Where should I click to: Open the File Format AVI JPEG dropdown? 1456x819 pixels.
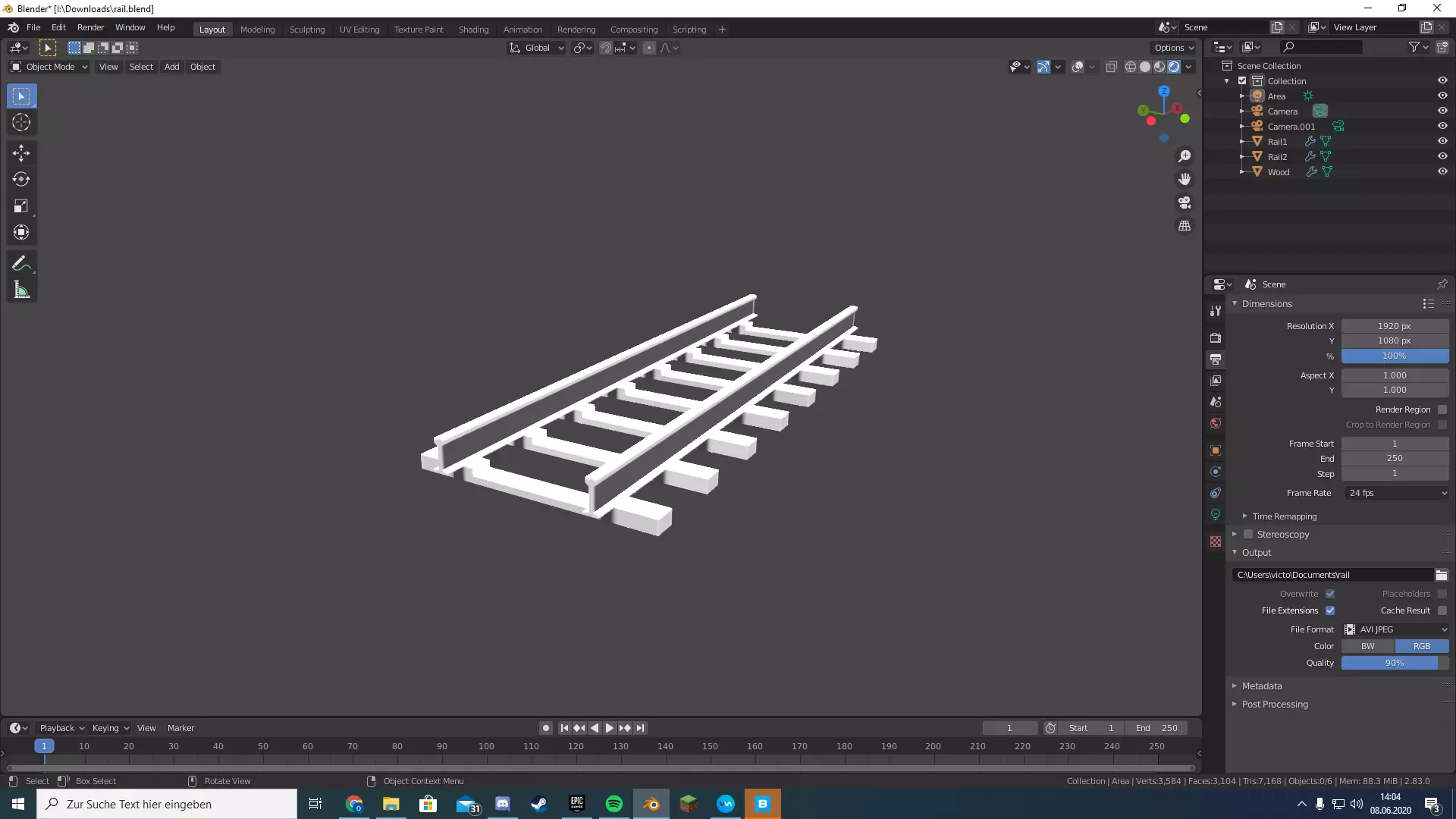point(1395,629)
